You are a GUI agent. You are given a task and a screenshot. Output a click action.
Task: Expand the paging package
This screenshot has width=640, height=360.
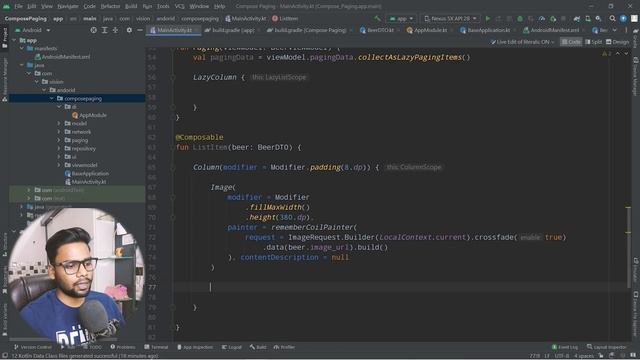(x=59, y=140)
